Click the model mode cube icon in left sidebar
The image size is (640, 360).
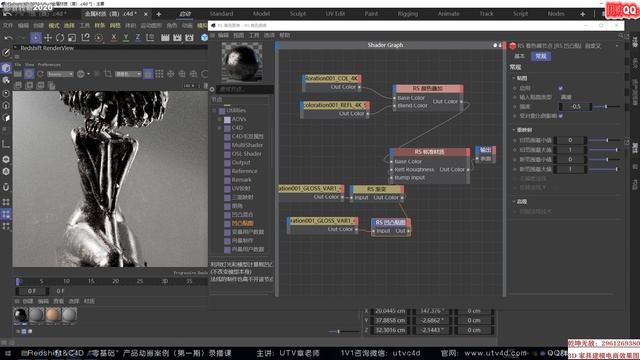click(x=6, y=68)
